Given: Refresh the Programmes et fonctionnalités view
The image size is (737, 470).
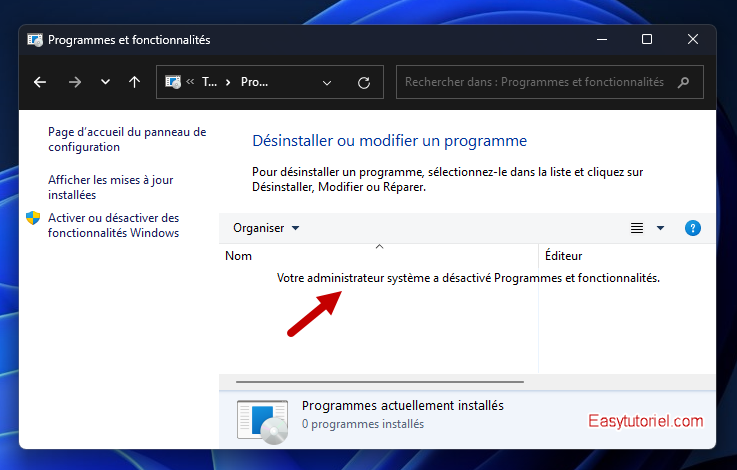Looking at the screenshot, I should coord(364,83).
